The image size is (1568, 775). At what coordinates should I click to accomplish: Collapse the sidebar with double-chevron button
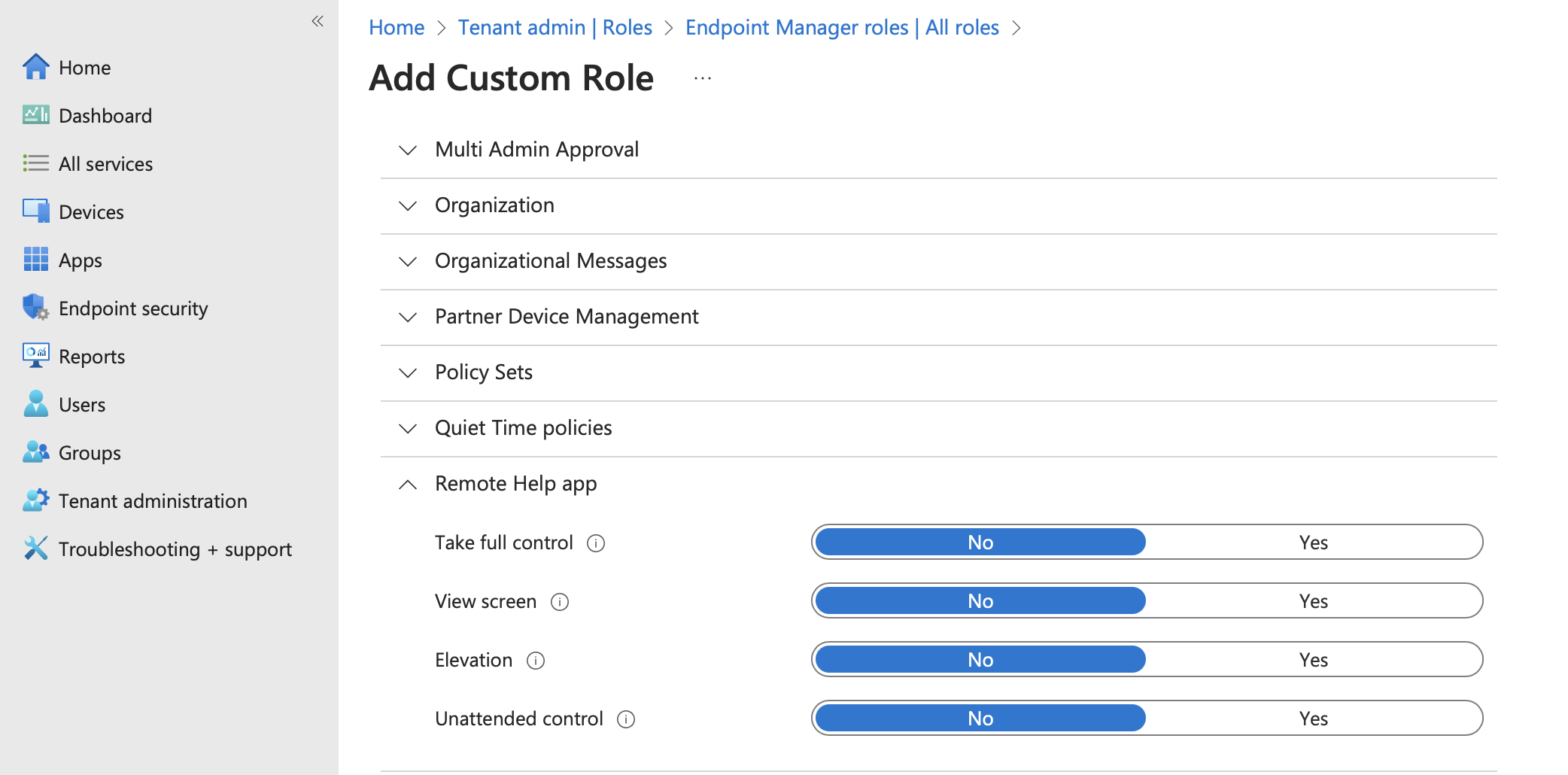318,21
